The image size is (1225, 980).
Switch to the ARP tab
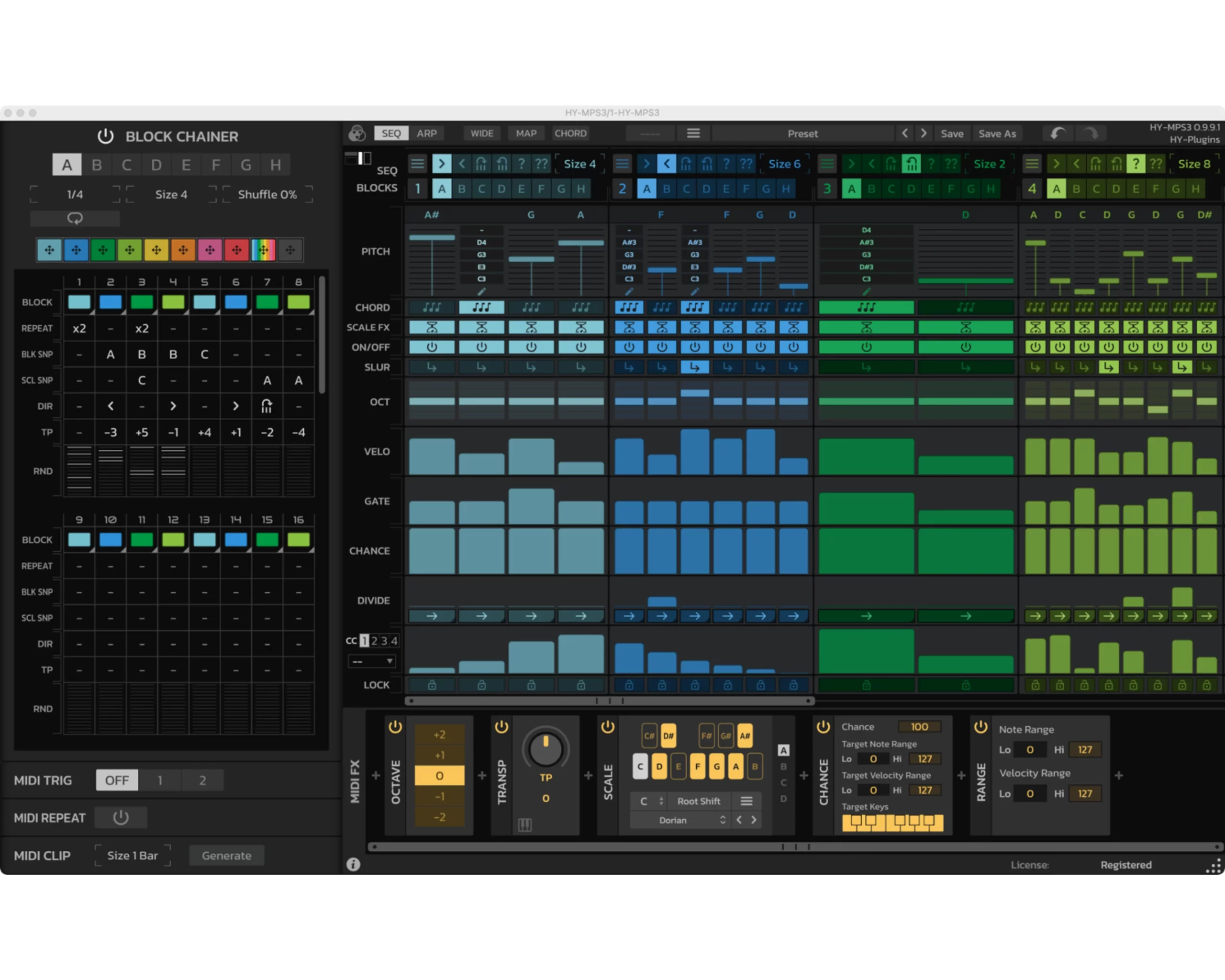coord(427,134)
